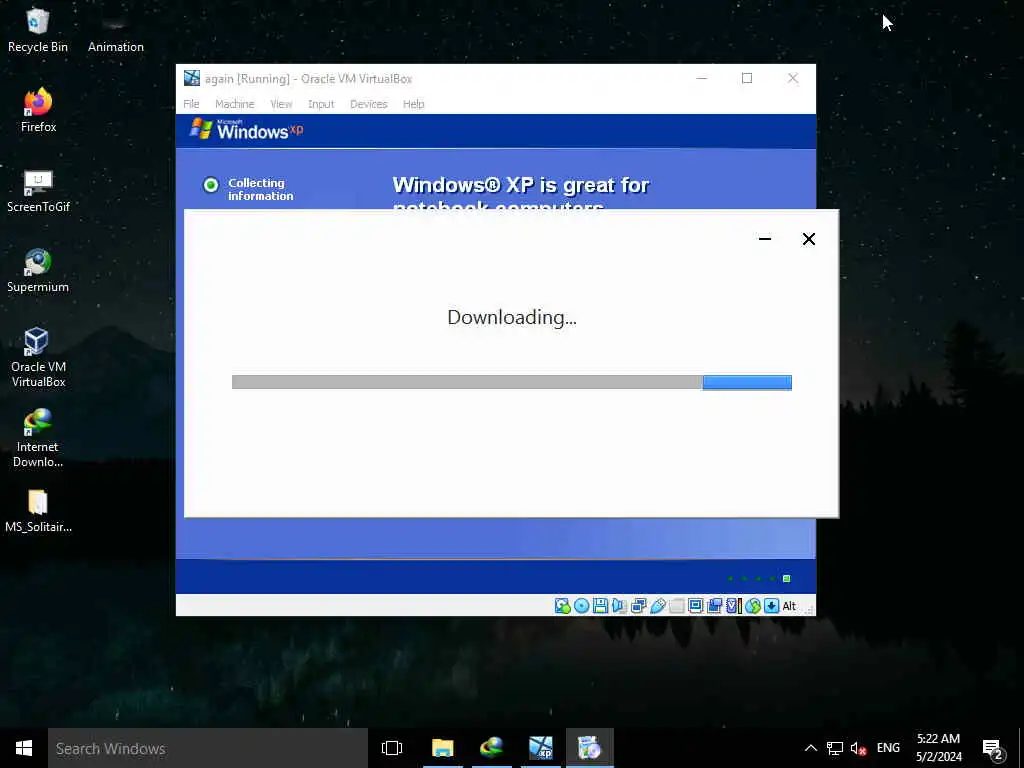The image size is (1024, 768).
Task: Open the Input menu in VirtualBox
Action: pos(321,104)
